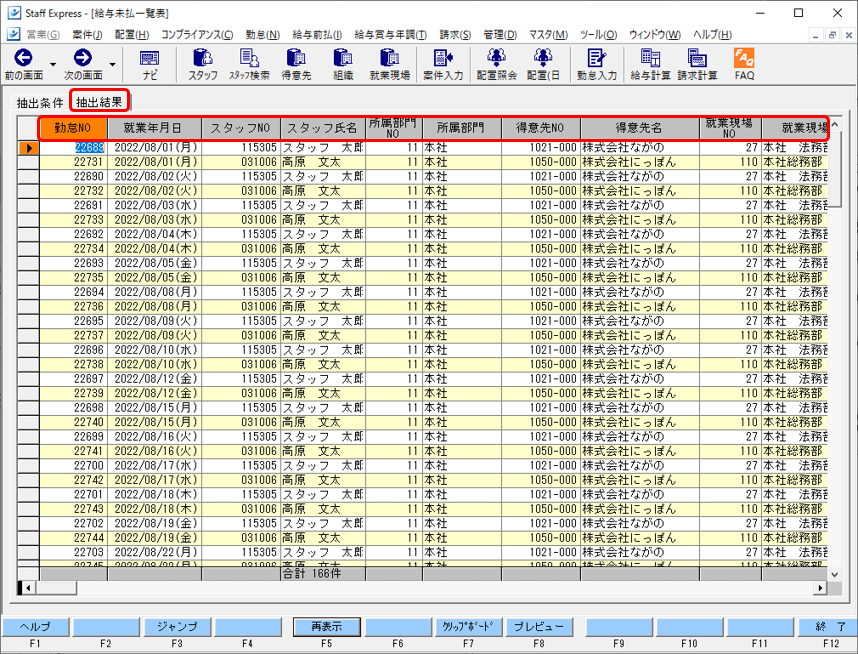
Task: Select the date cell in row 22694
Action: (x=155, y=292)
